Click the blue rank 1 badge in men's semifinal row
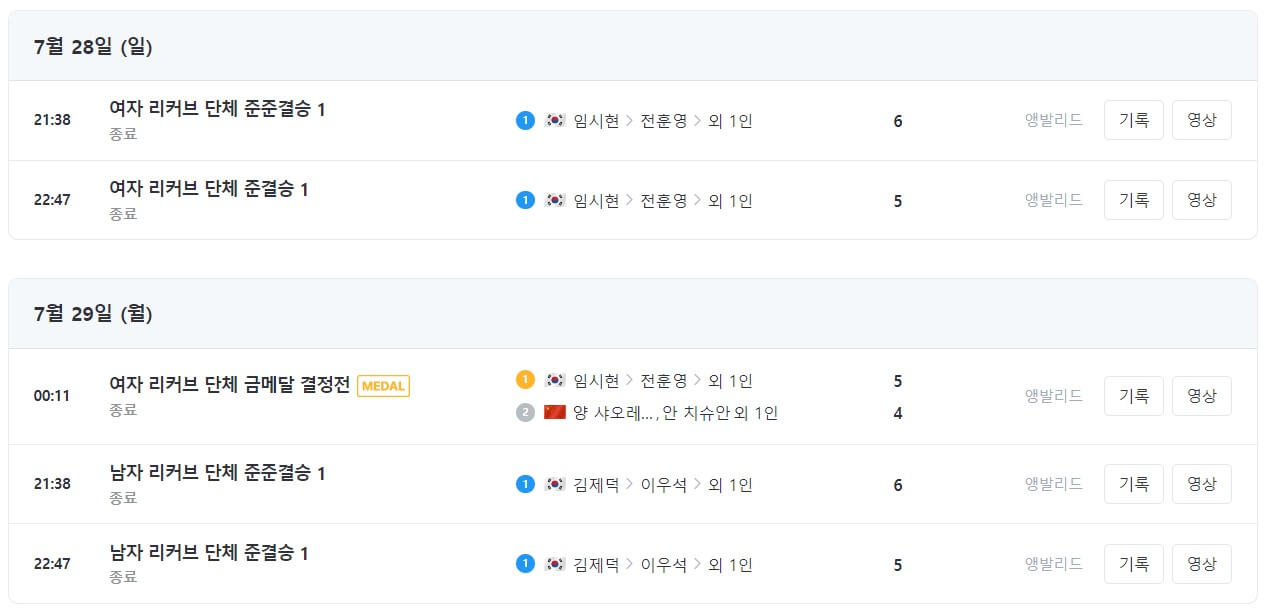Viewport: 1267px width, 612px height. click(524, 563)
